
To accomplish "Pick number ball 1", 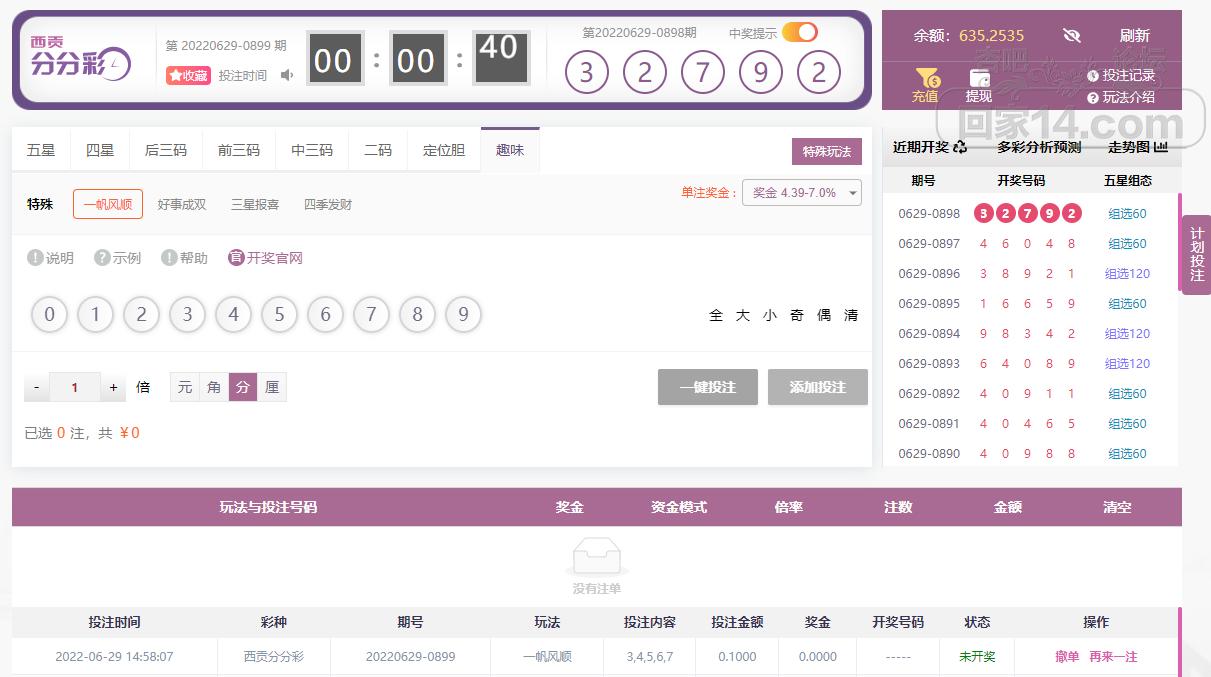I will click(x=95, y=315).
